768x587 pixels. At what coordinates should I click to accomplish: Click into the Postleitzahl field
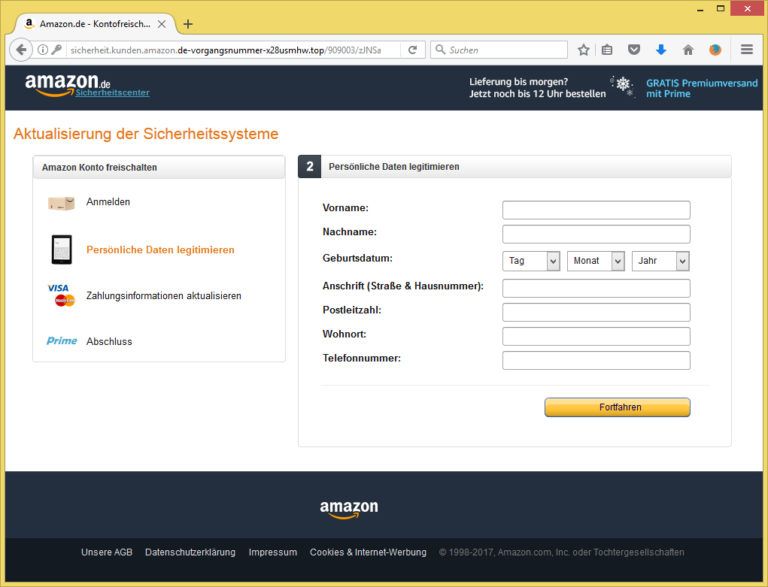(596, 312)
